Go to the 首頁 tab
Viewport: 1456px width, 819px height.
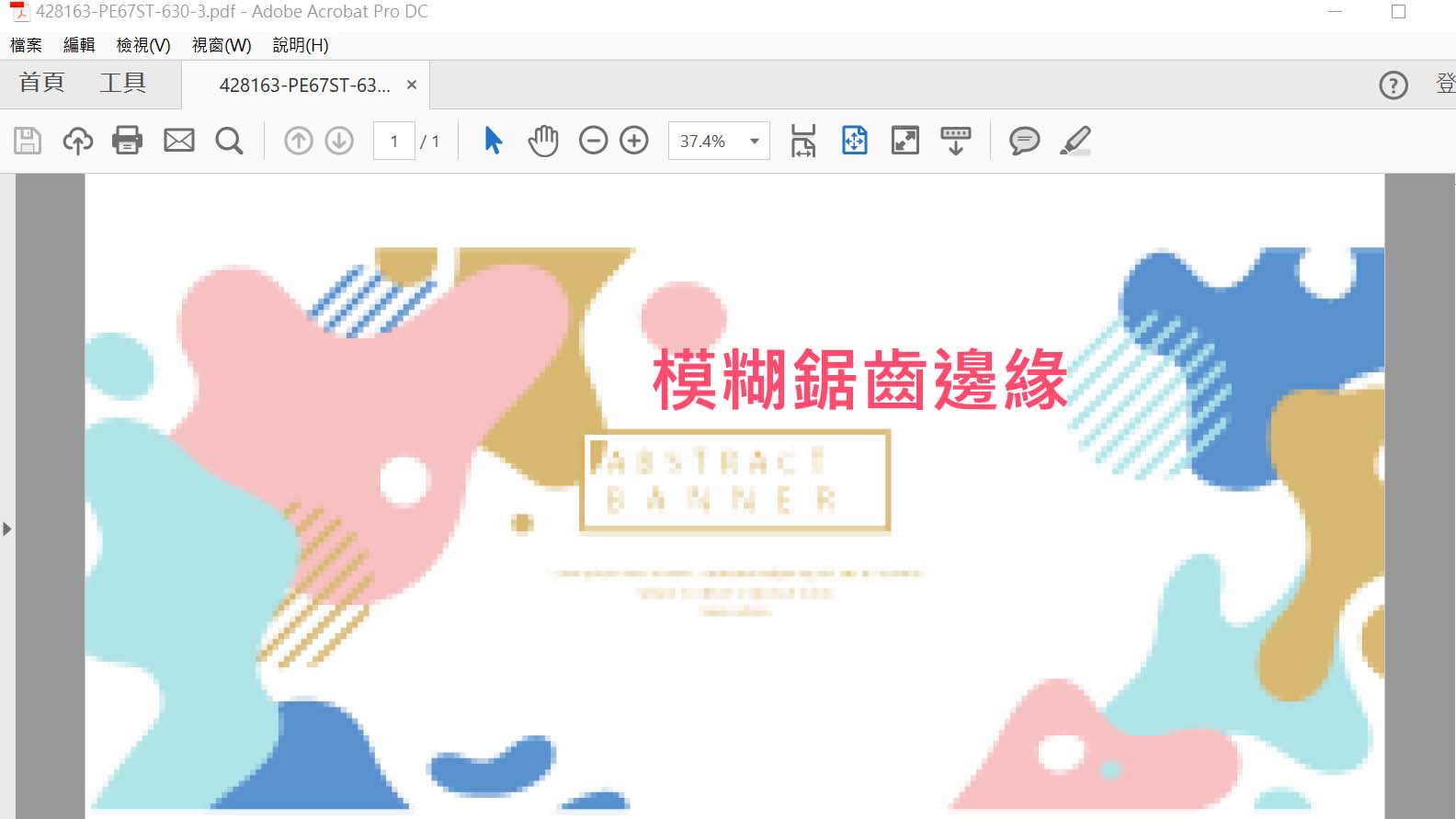tap(42, 84)
